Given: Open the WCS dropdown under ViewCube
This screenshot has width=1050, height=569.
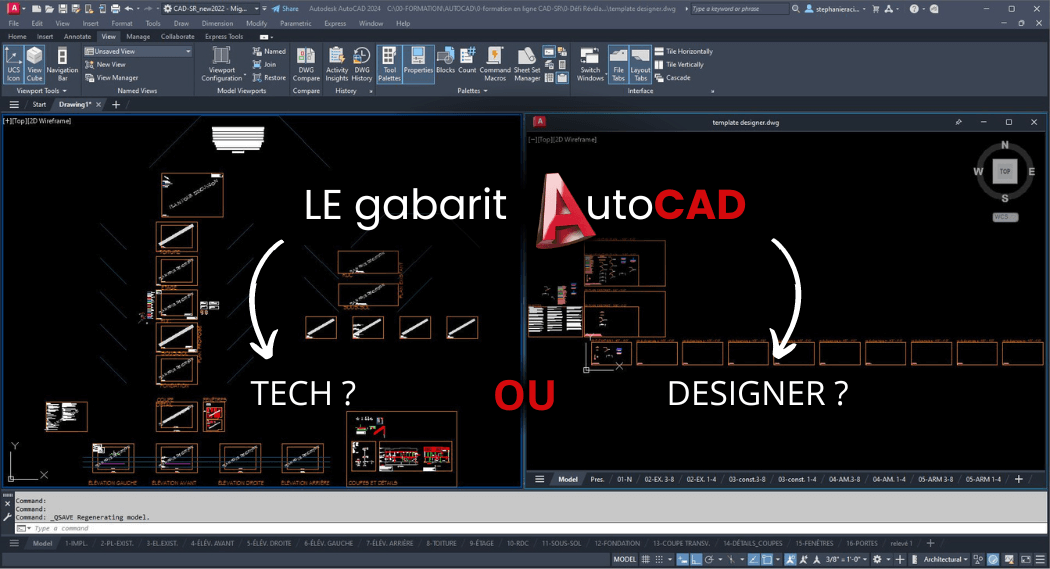Looking at the screenshot, I should [x=1005, y=217].
